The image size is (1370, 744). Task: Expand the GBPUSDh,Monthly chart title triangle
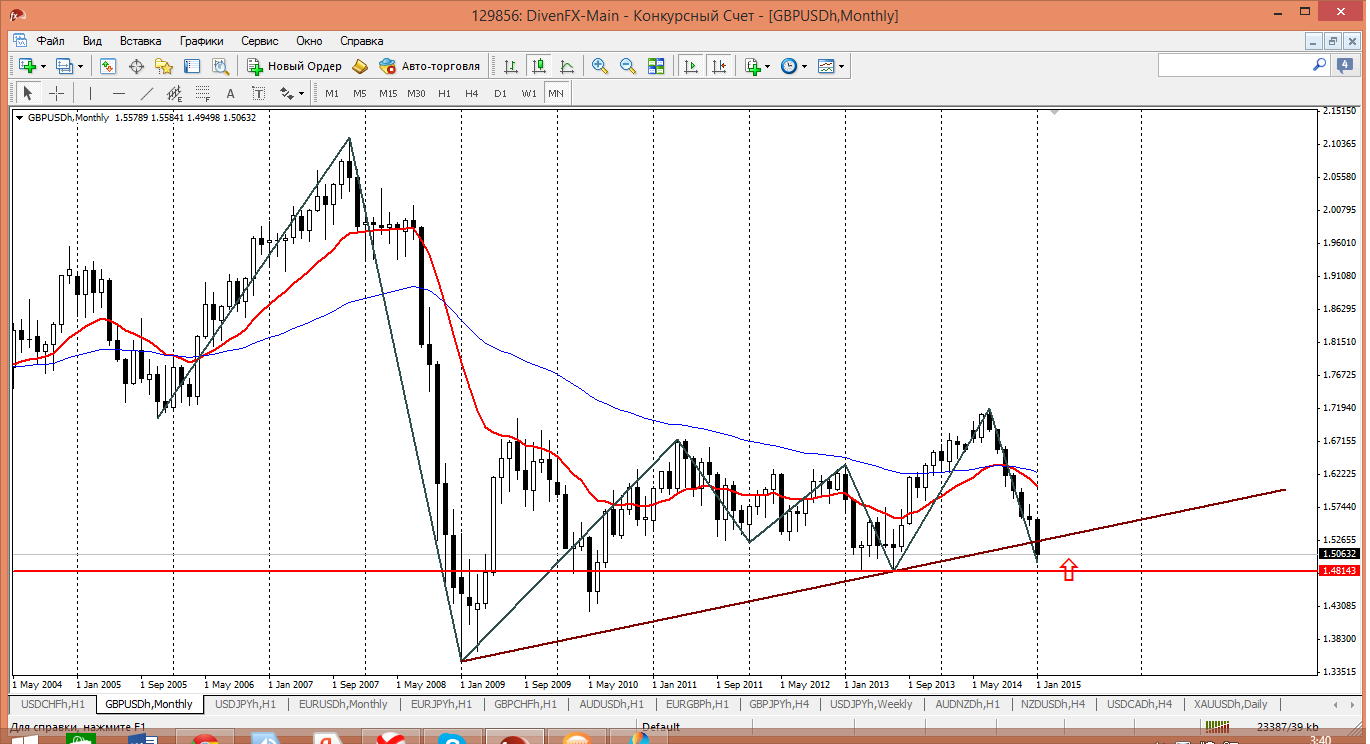19,118
